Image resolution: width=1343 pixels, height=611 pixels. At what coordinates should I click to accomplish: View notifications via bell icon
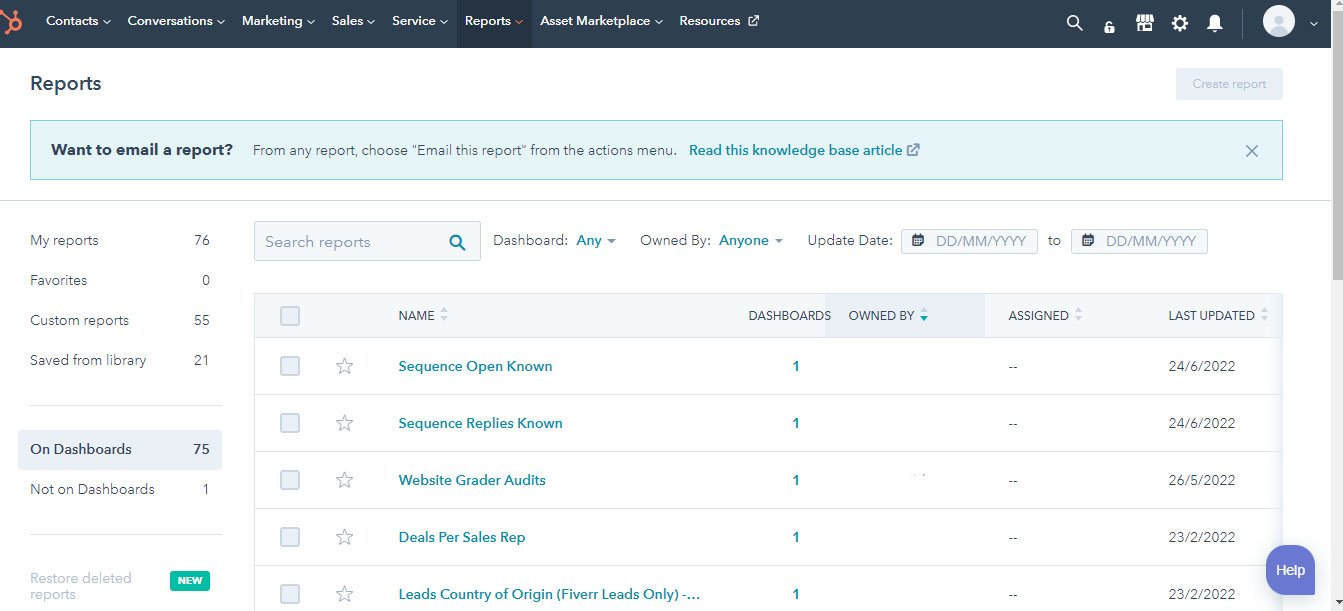1214,22
